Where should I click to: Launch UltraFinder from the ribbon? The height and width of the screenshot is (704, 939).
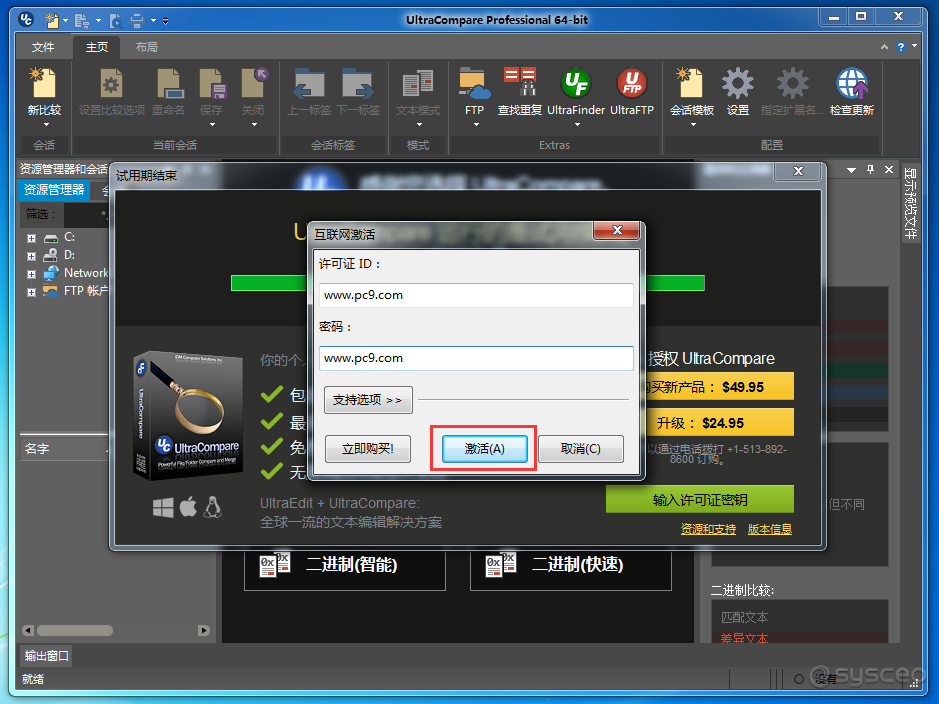576,83
